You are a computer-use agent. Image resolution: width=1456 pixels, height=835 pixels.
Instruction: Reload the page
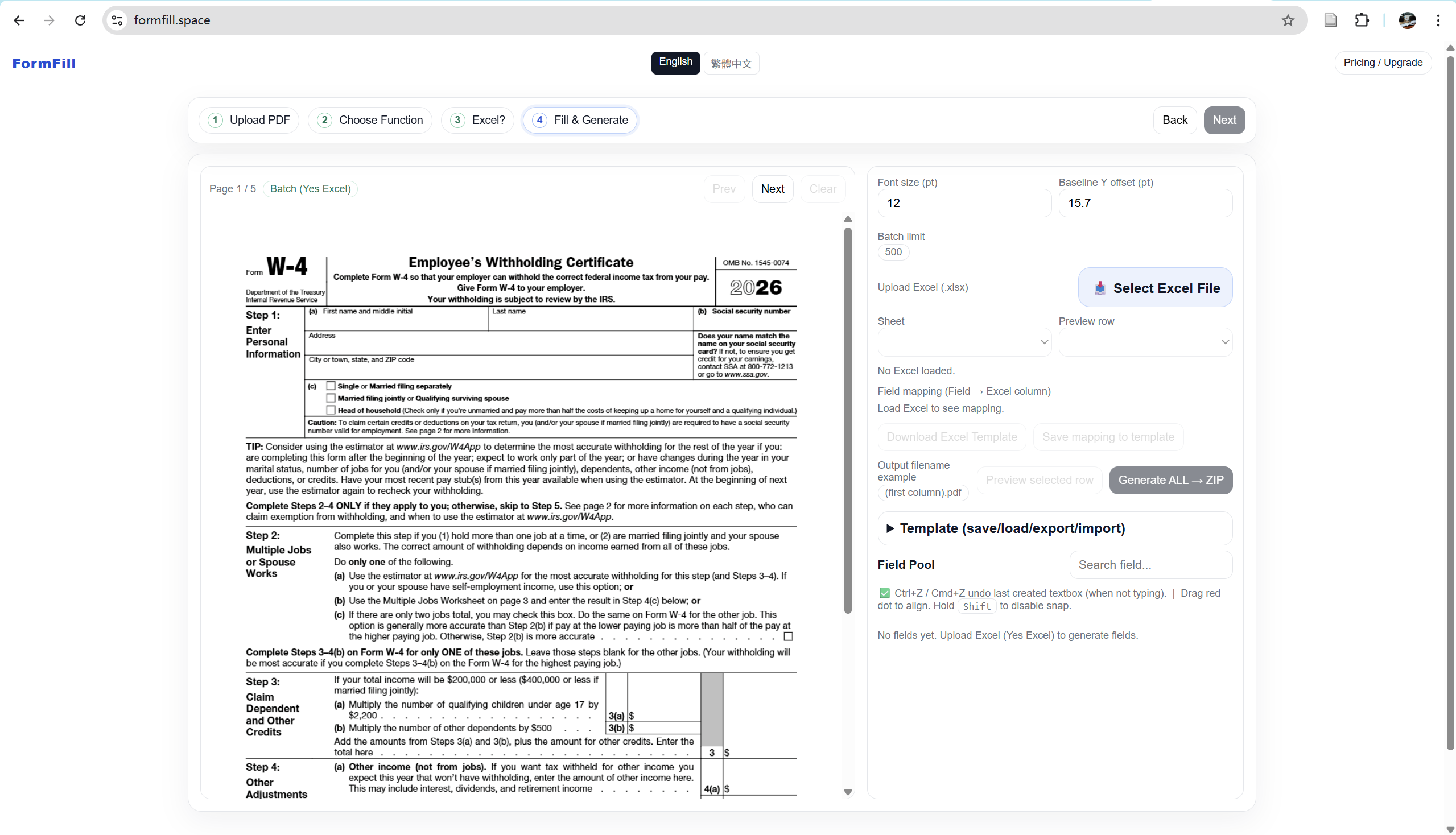click(80, 20)
